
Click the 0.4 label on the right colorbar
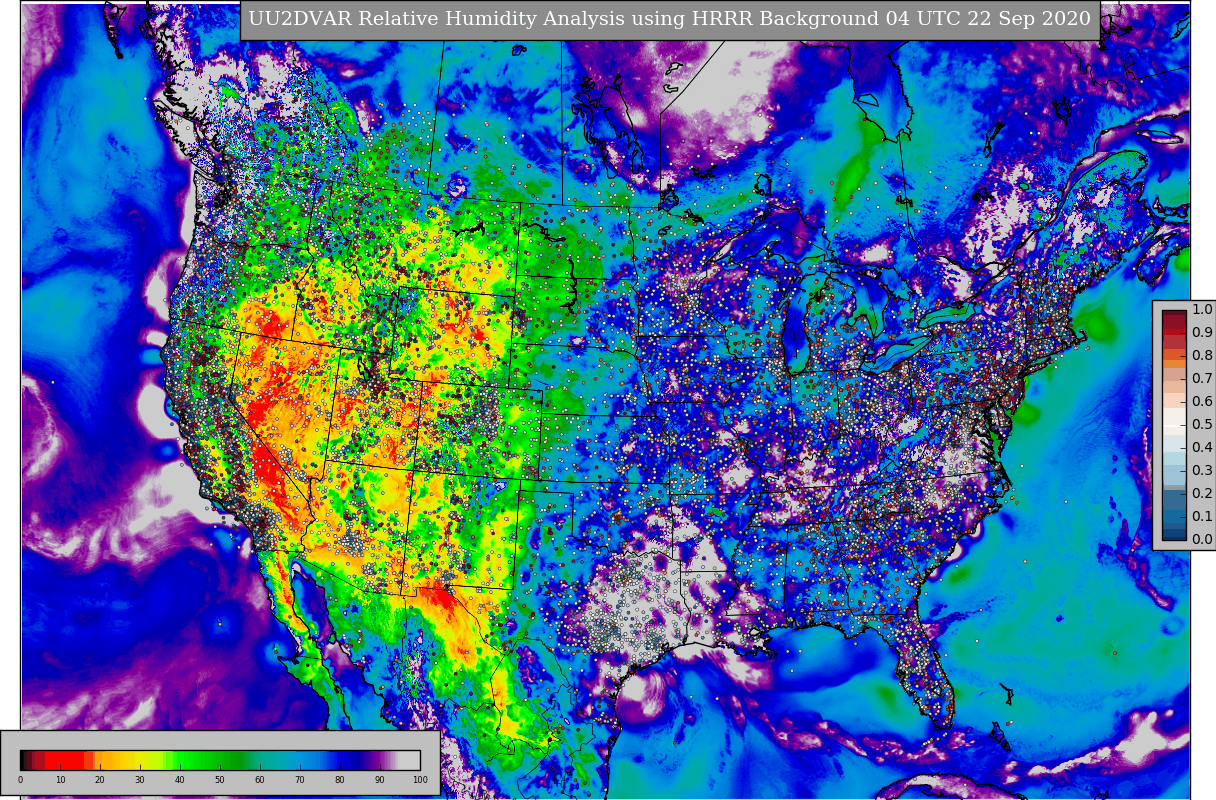click(1201, 448)
